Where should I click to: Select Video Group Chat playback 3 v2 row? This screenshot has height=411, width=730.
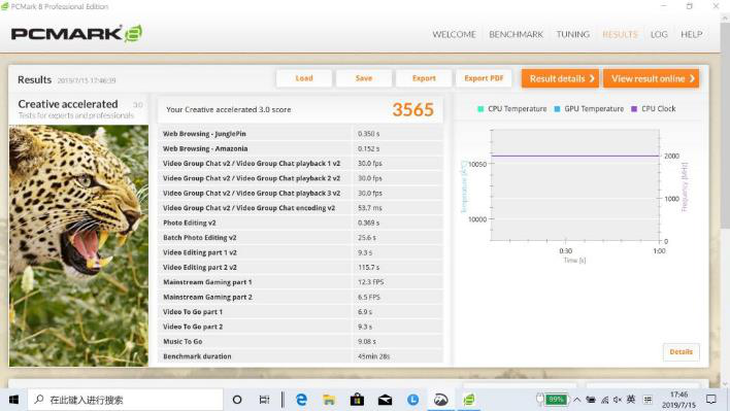[x=300, y=193]
